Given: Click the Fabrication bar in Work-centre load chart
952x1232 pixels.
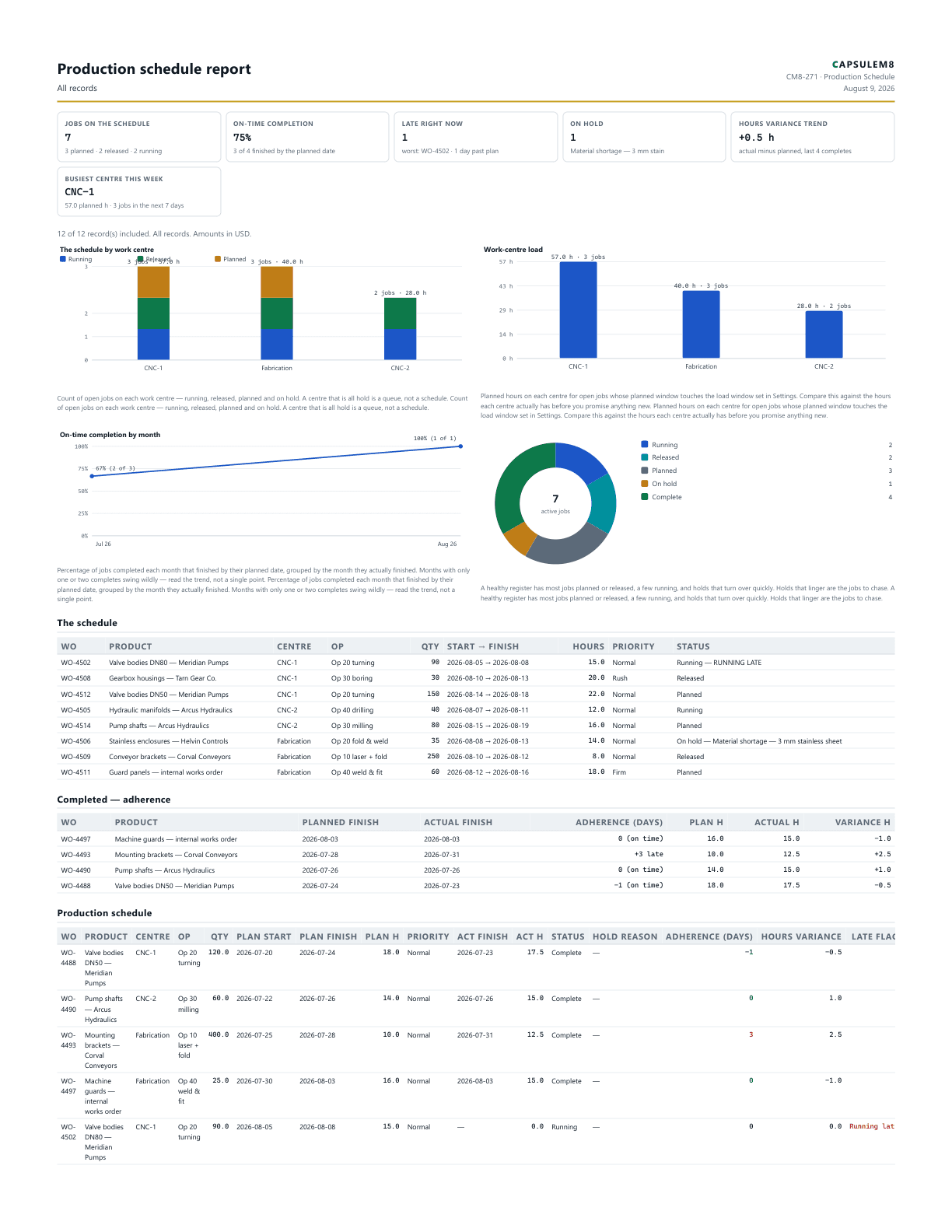Looking at the screenshot, I should pos(701,324).
